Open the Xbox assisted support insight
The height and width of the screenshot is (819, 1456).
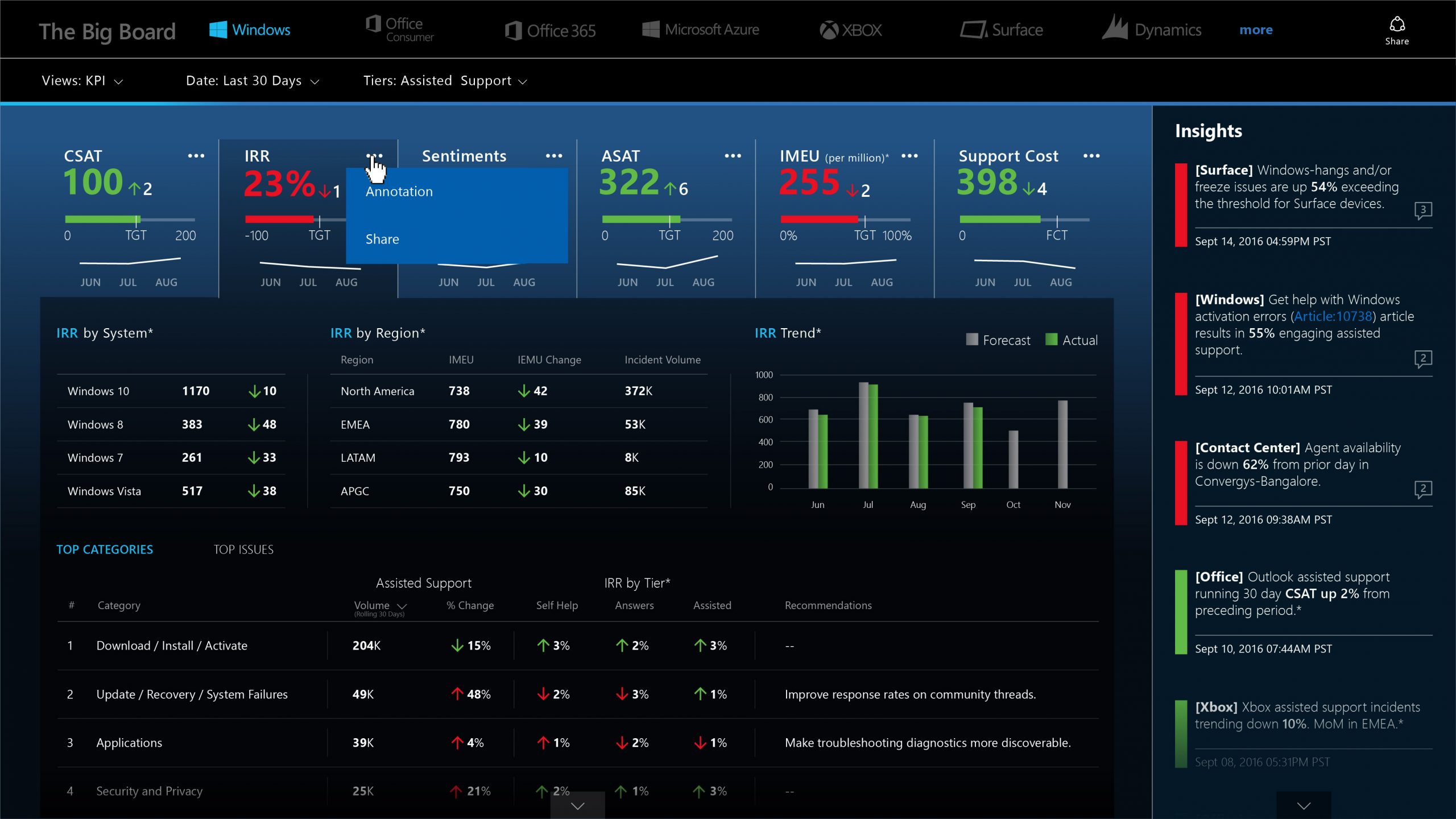click(x=1304, y=734)
